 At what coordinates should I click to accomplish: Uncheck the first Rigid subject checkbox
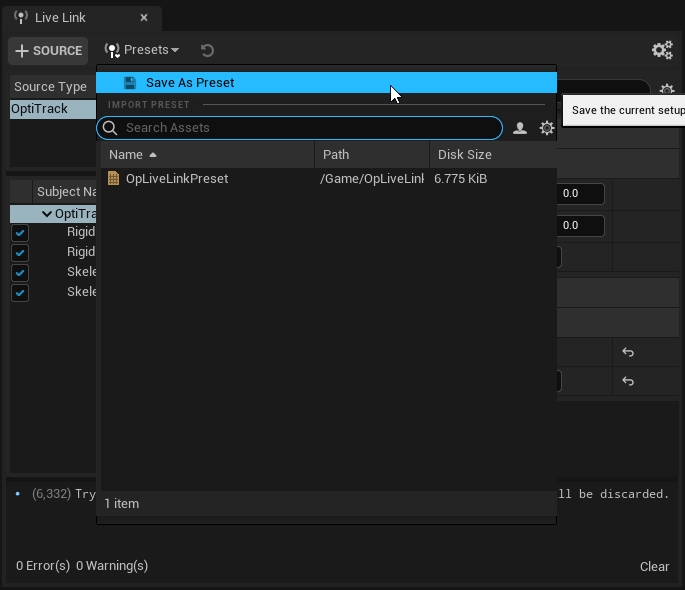(20, 232)
